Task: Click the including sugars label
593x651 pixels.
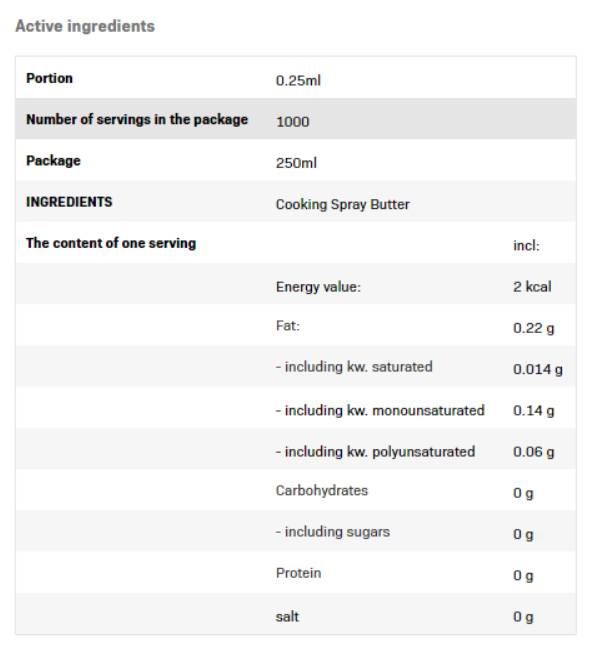Action: [333, 532]
